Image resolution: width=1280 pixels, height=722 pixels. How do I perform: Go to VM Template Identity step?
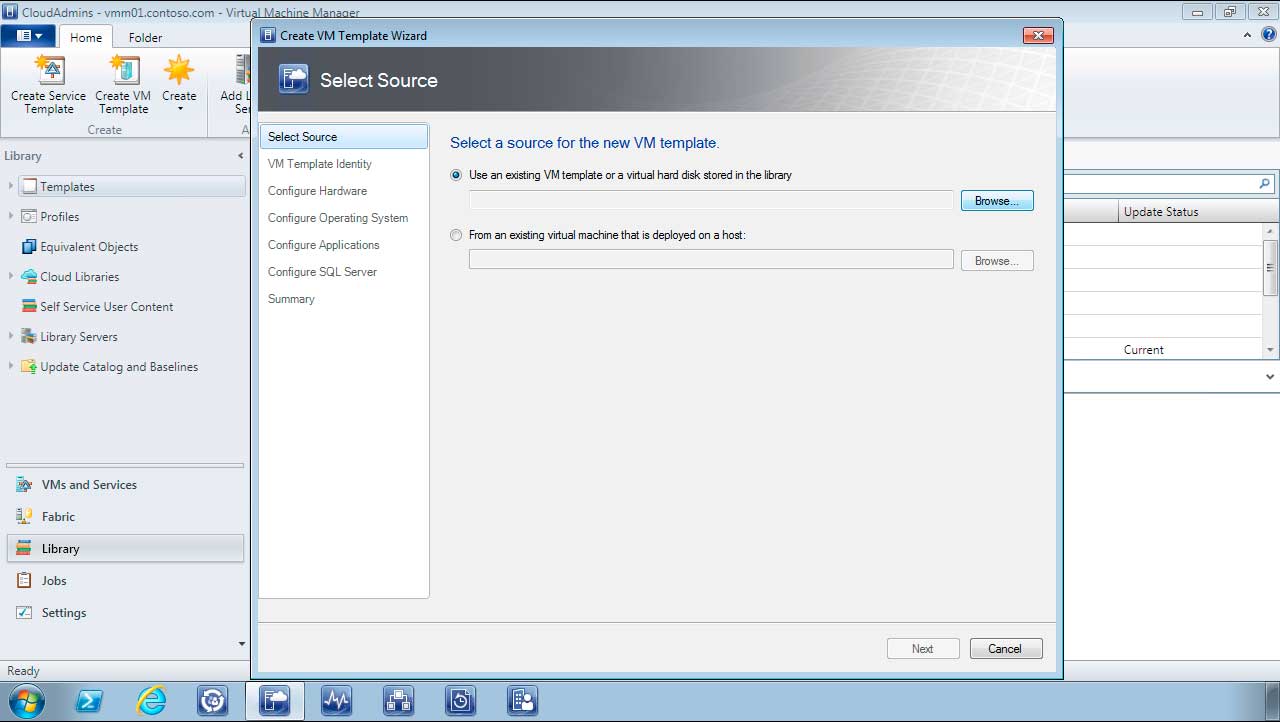pyautogui.click(x=320, y=164)
